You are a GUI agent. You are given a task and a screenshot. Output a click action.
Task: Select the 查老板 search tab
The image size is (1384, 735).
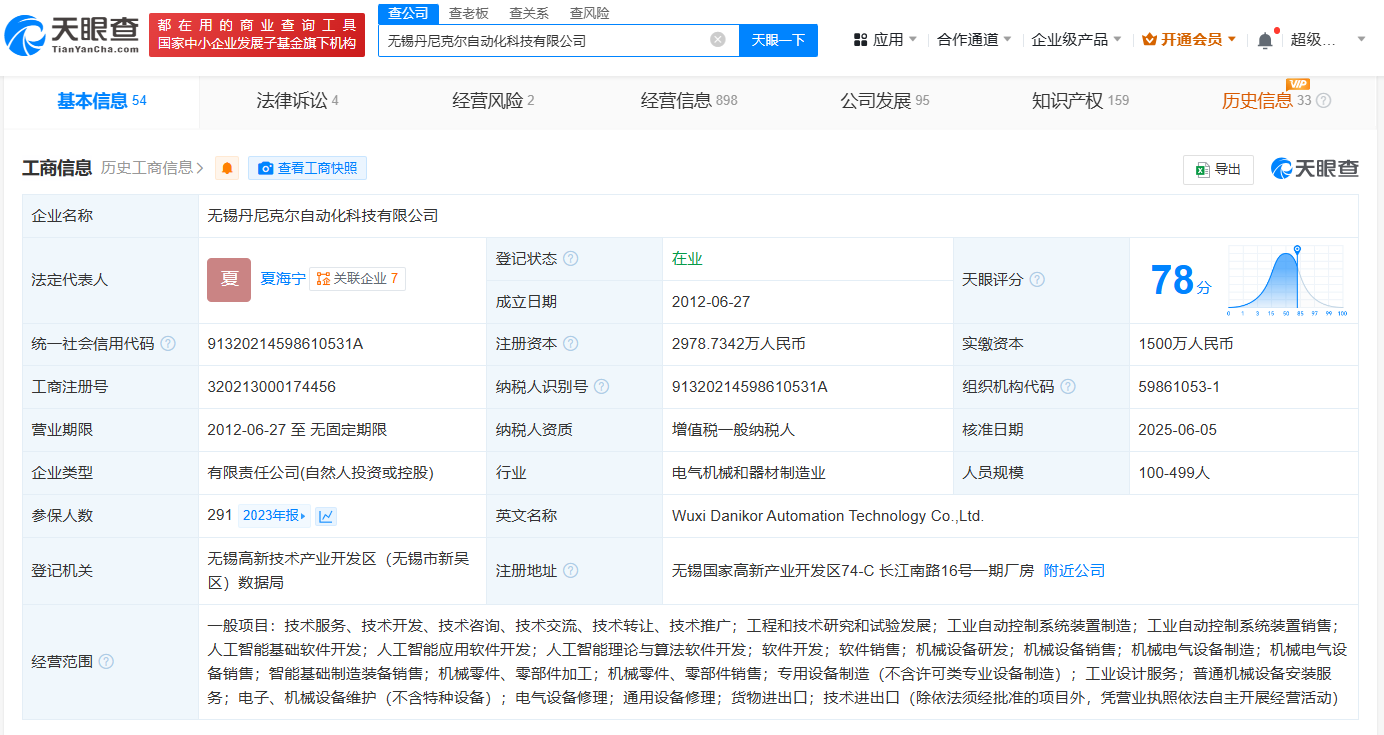coord(468,13)
